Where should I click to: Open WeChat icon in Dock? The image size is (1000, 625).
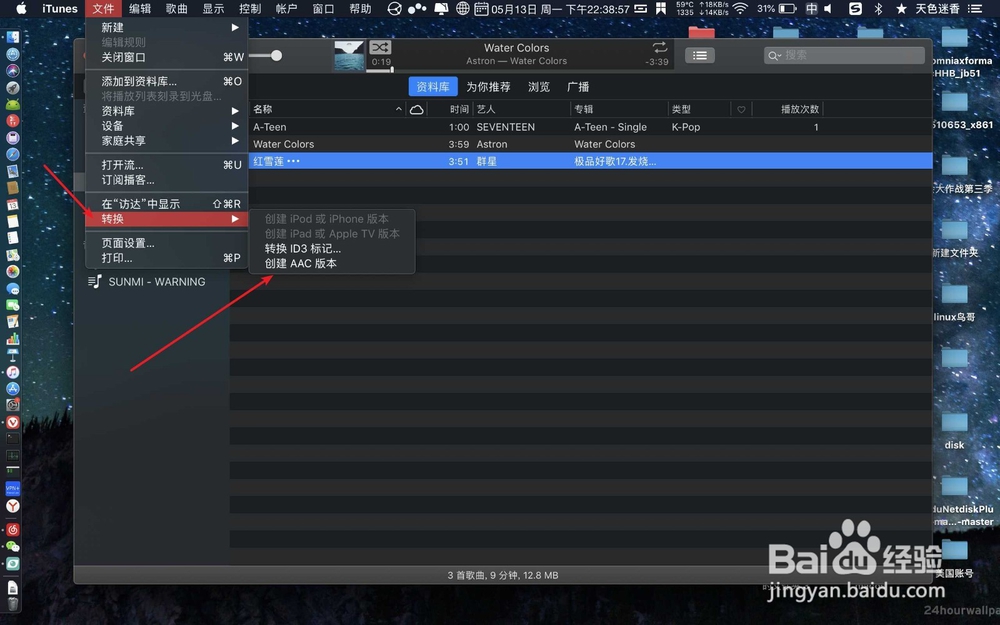tap(13, 547)
